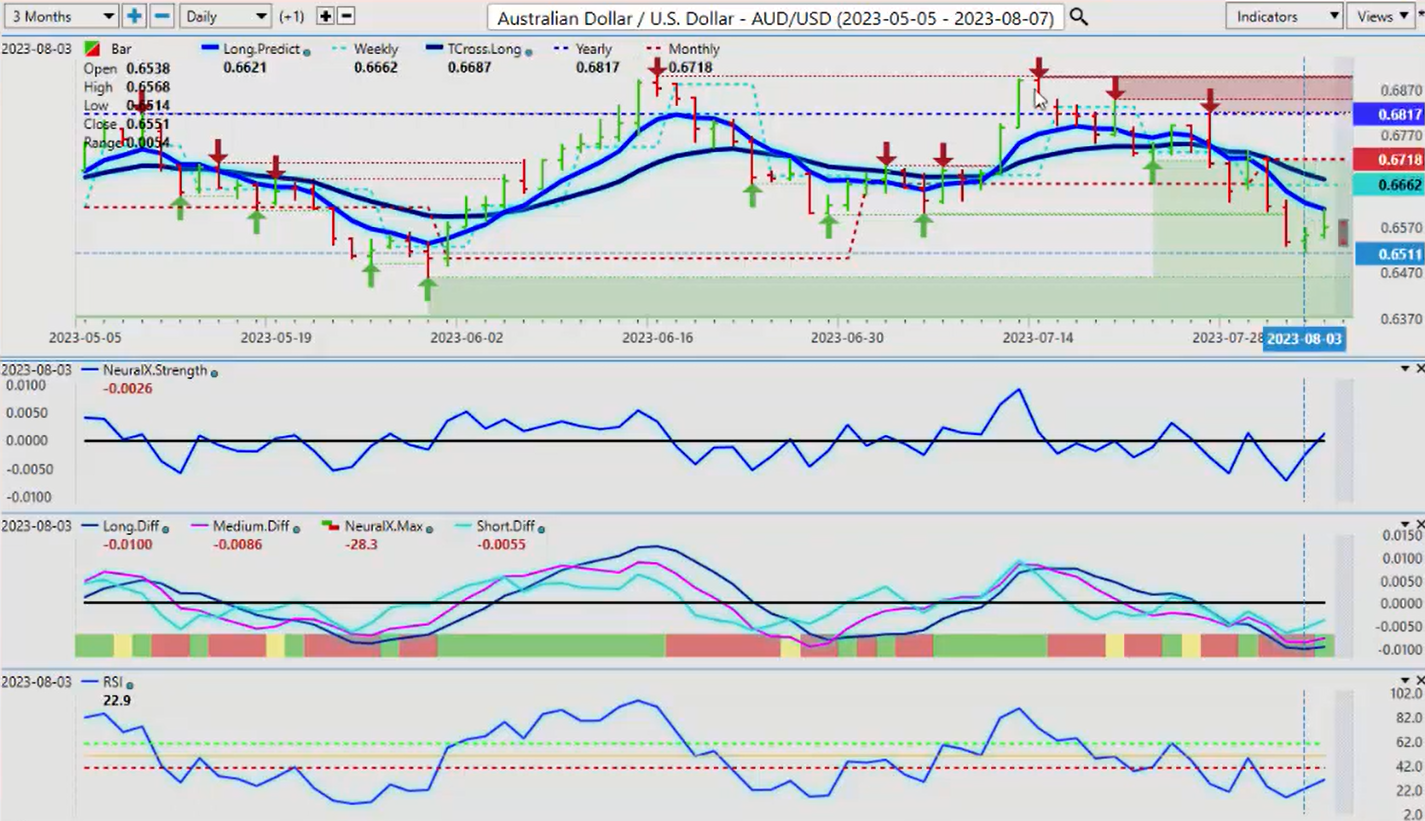Click the Close value 0.6551
The width and height of the screenshot is (1425, 821).
pyautogui.click(x=148, y=125)
